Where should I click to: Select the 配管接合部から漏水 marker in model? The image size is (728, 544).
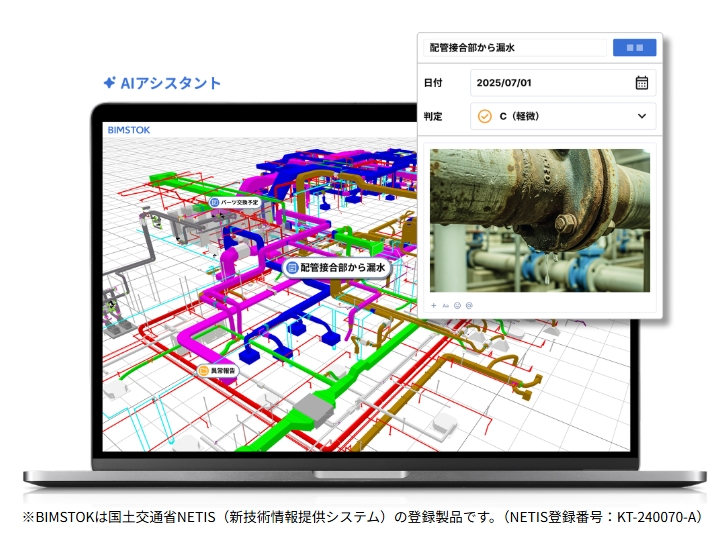337,267
